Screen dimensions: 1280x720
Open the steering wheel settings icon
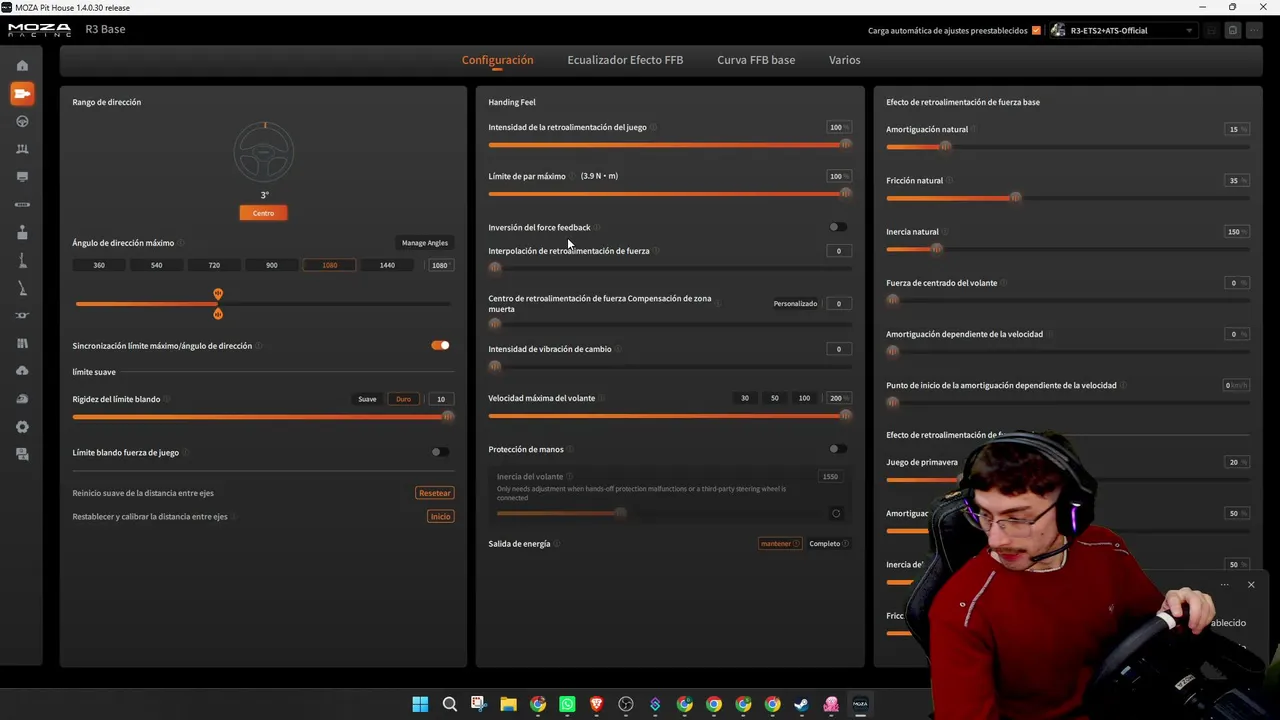(x=22, y=121)
